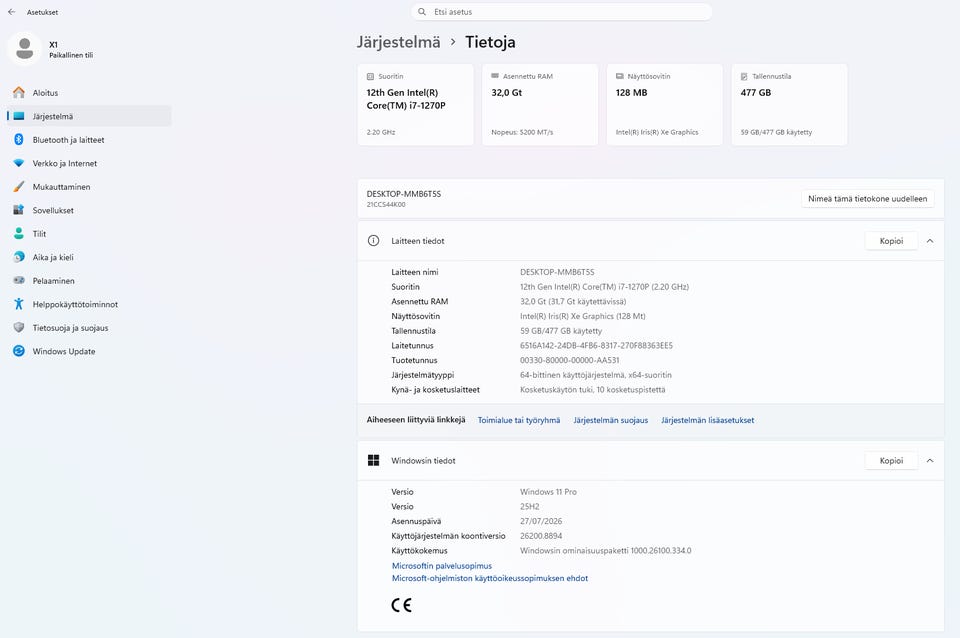Viewport: 960px width, 638px height.
Task: Open the Pelaaminen gaming icon
Action: [x=19, y=280]
